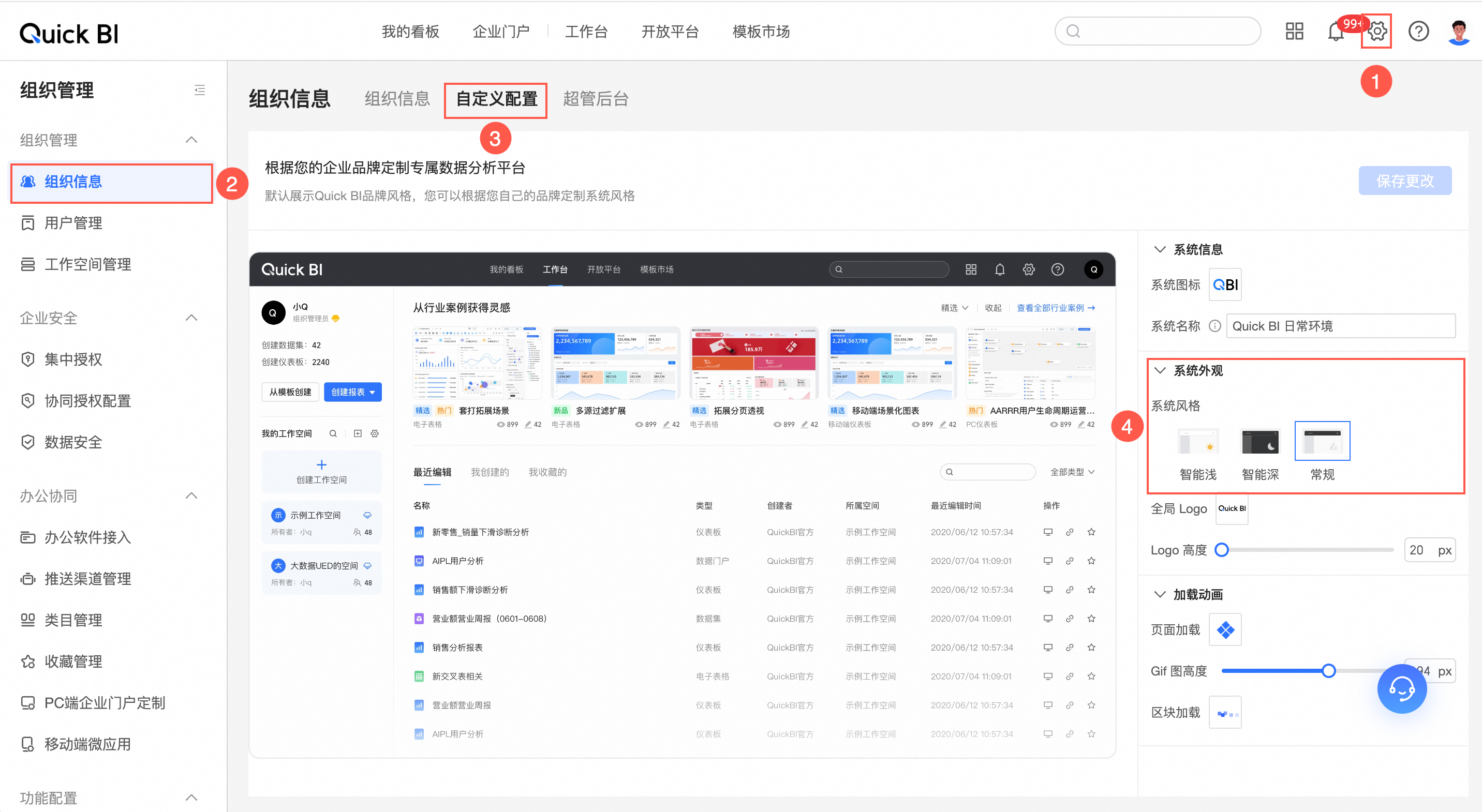Open the apps grid icon
1482x812 pixels.
coord(1294,31)
